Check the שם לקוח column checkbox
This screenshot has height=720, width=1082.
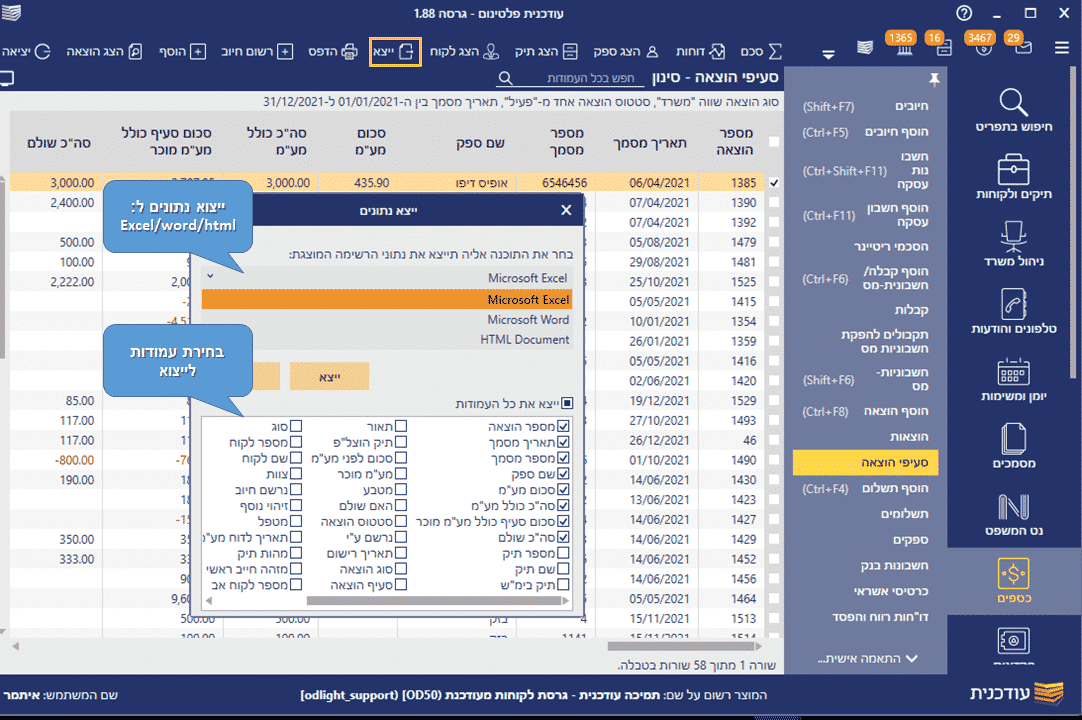296,458
